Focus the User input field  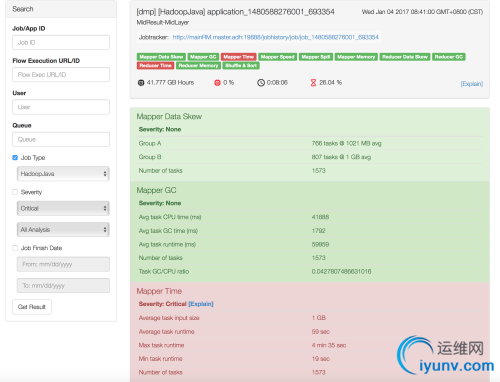click(x=61, y=107)
